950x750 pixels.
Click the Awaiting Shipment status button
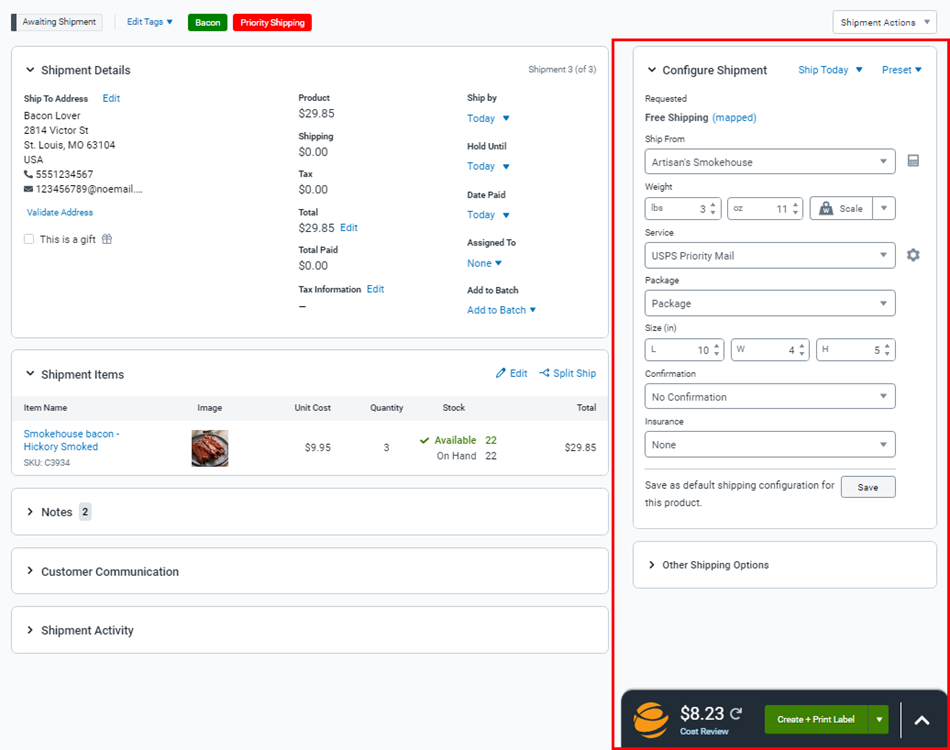pyautogui.click(x=59, y=22)
